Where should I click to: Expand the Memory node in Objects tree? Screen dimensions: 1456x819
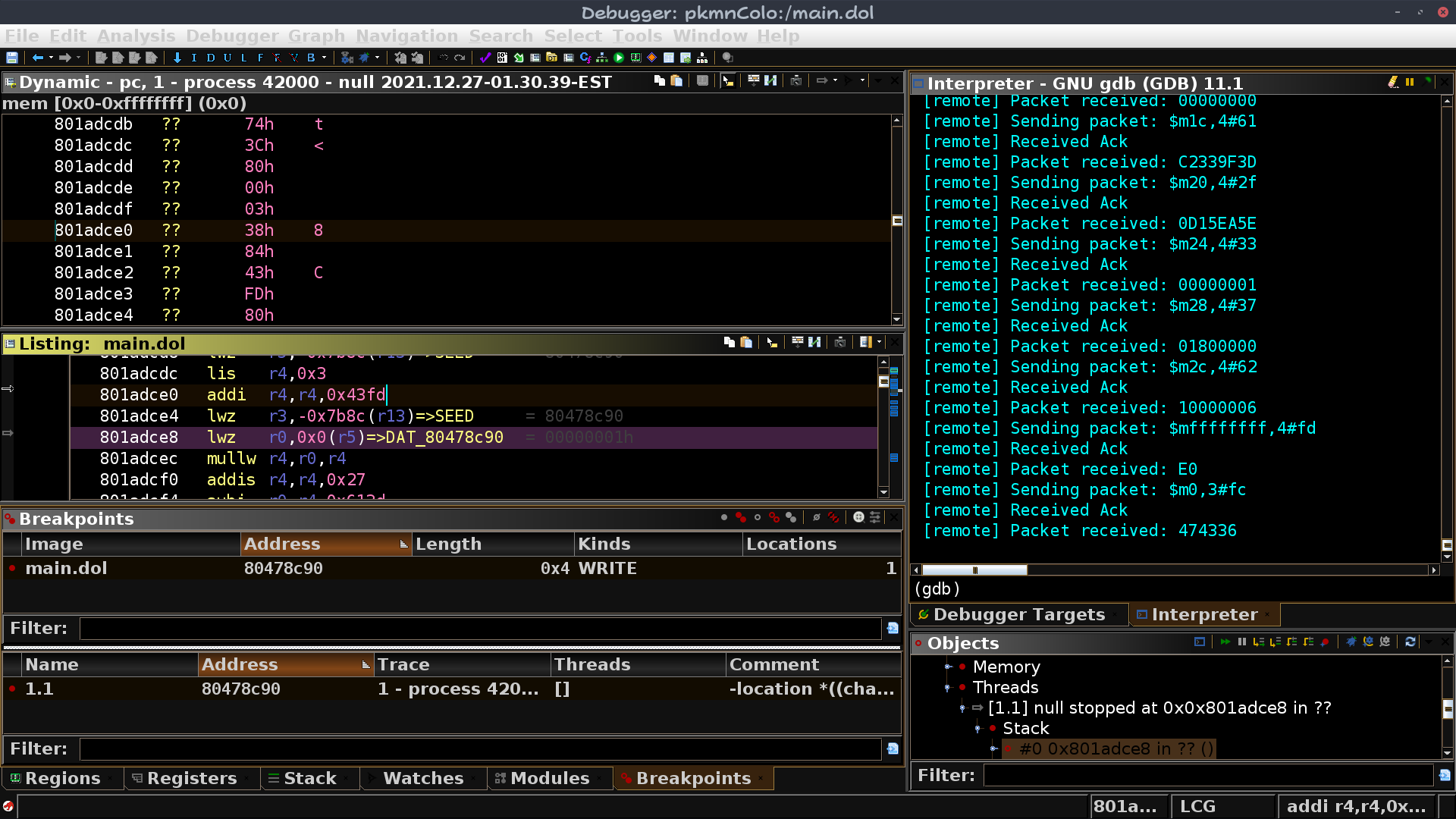pyautogui.click(x=947, y=667)
